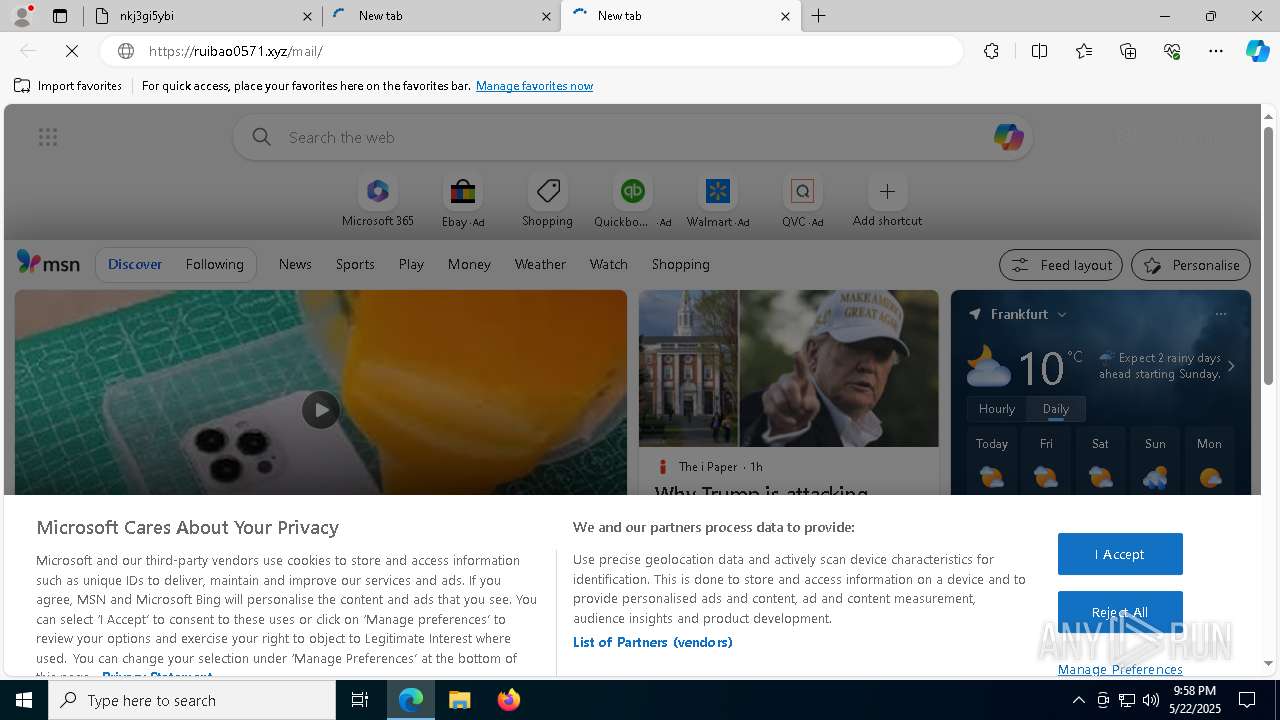Viewport: 1280px width, 720px height.
Task: Click taskbar Type here to search box
Action: tap(192, 700)
